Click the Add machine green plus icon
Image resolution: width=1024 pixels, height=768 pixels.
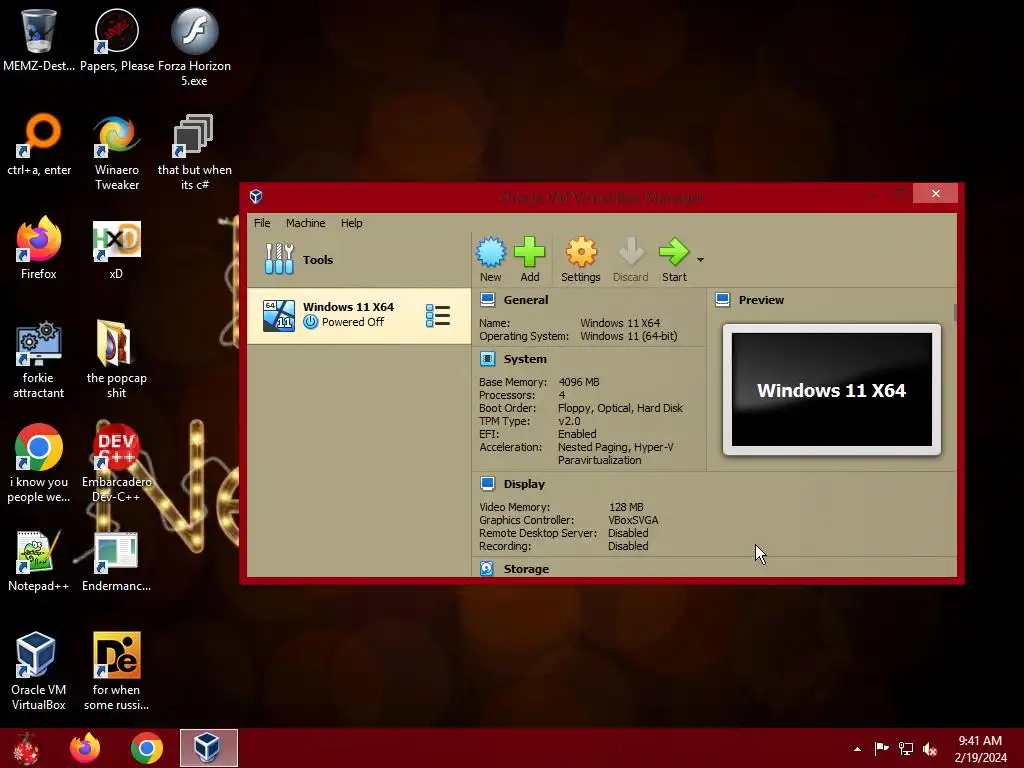coord(530,260)
